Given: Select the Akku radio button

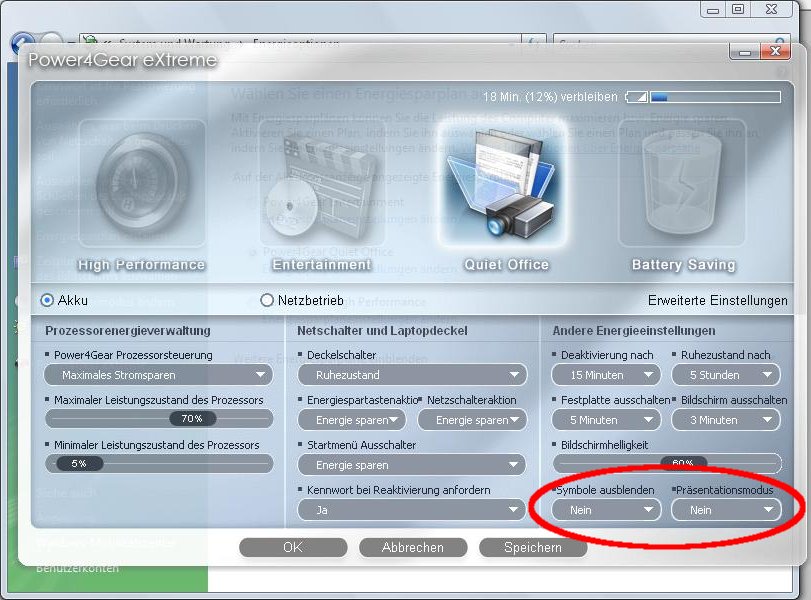Looking at the screenshot, I should click(47, 300).
